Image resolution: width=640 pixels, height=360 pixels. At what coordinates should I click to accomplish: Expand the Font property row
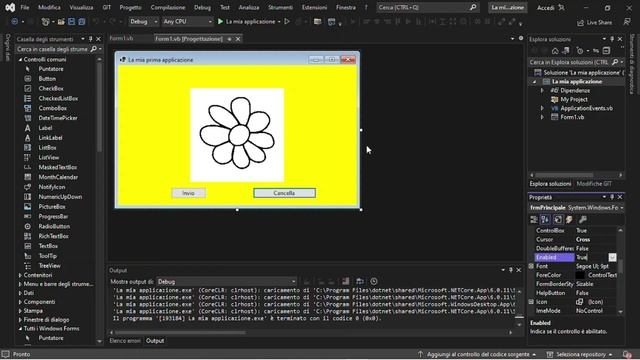point(531,266)
